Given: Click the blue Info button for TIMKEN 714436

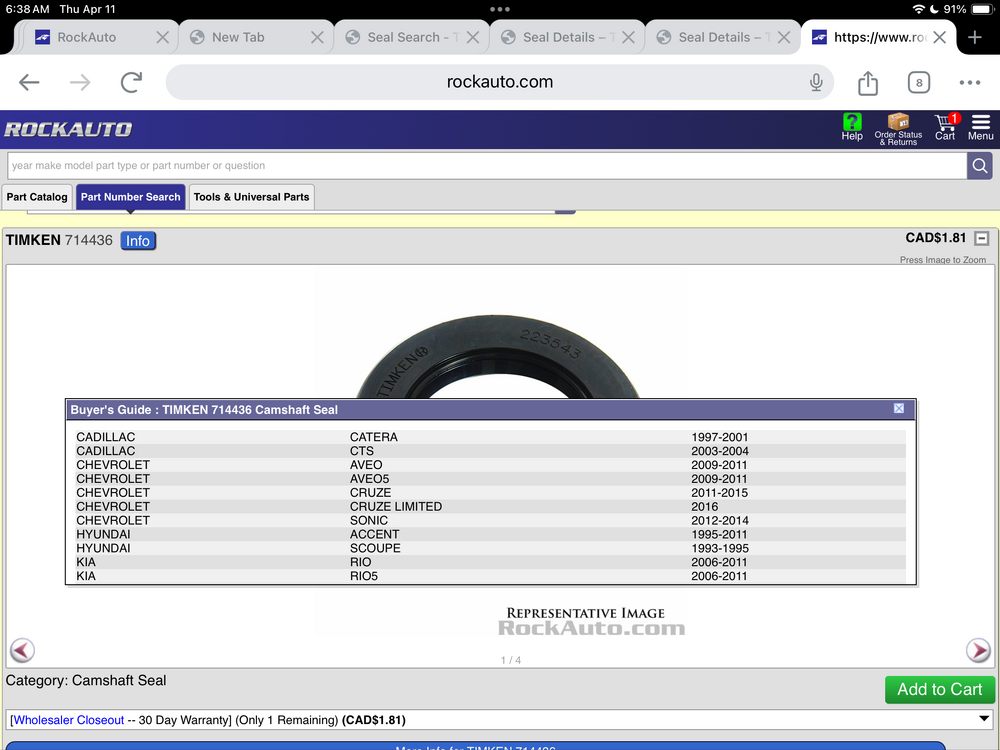Looking at the screenshot, I should tap(138, 240).
